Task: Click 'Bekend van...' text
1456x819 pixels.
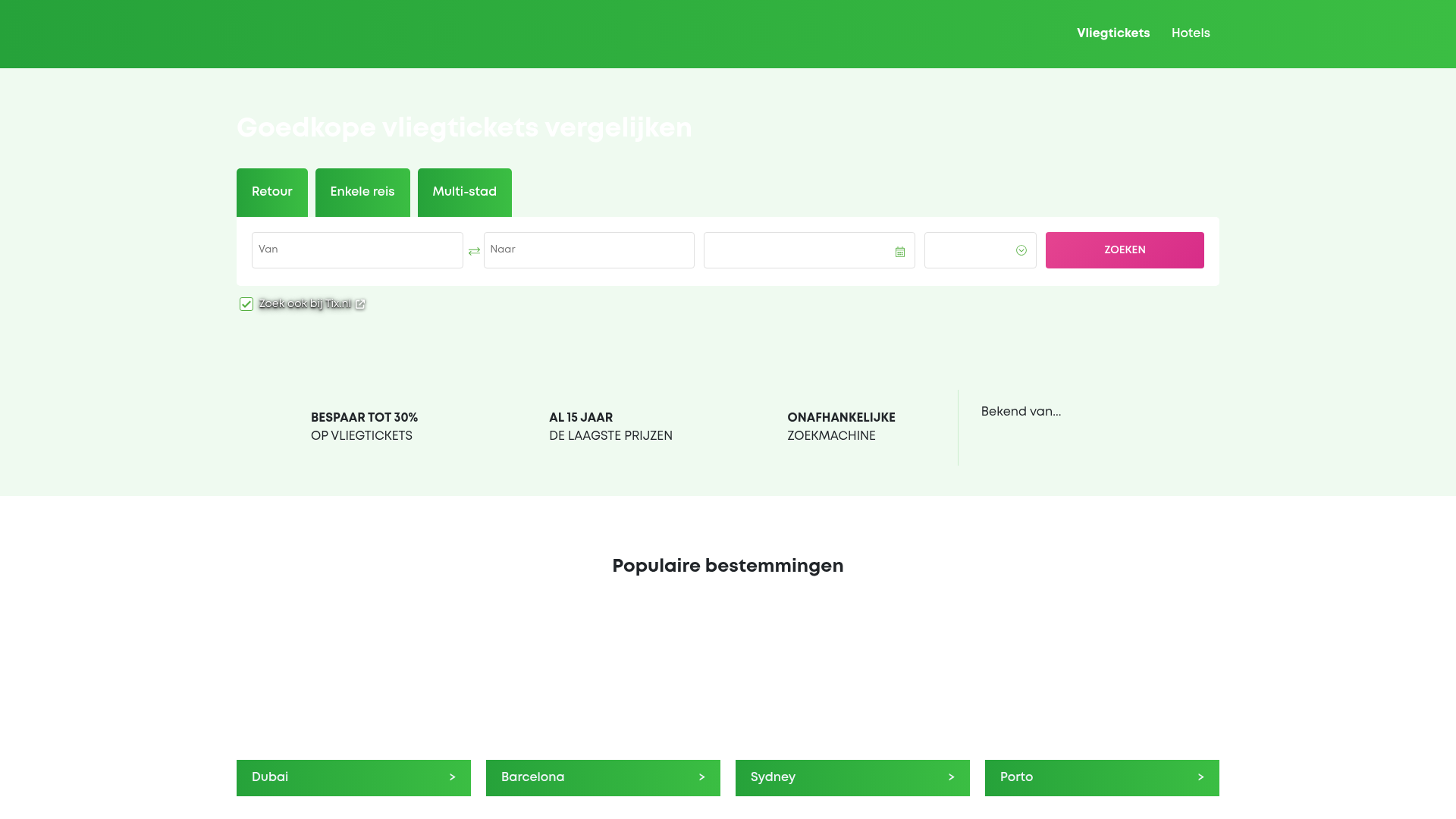Action: point(1021,412)
